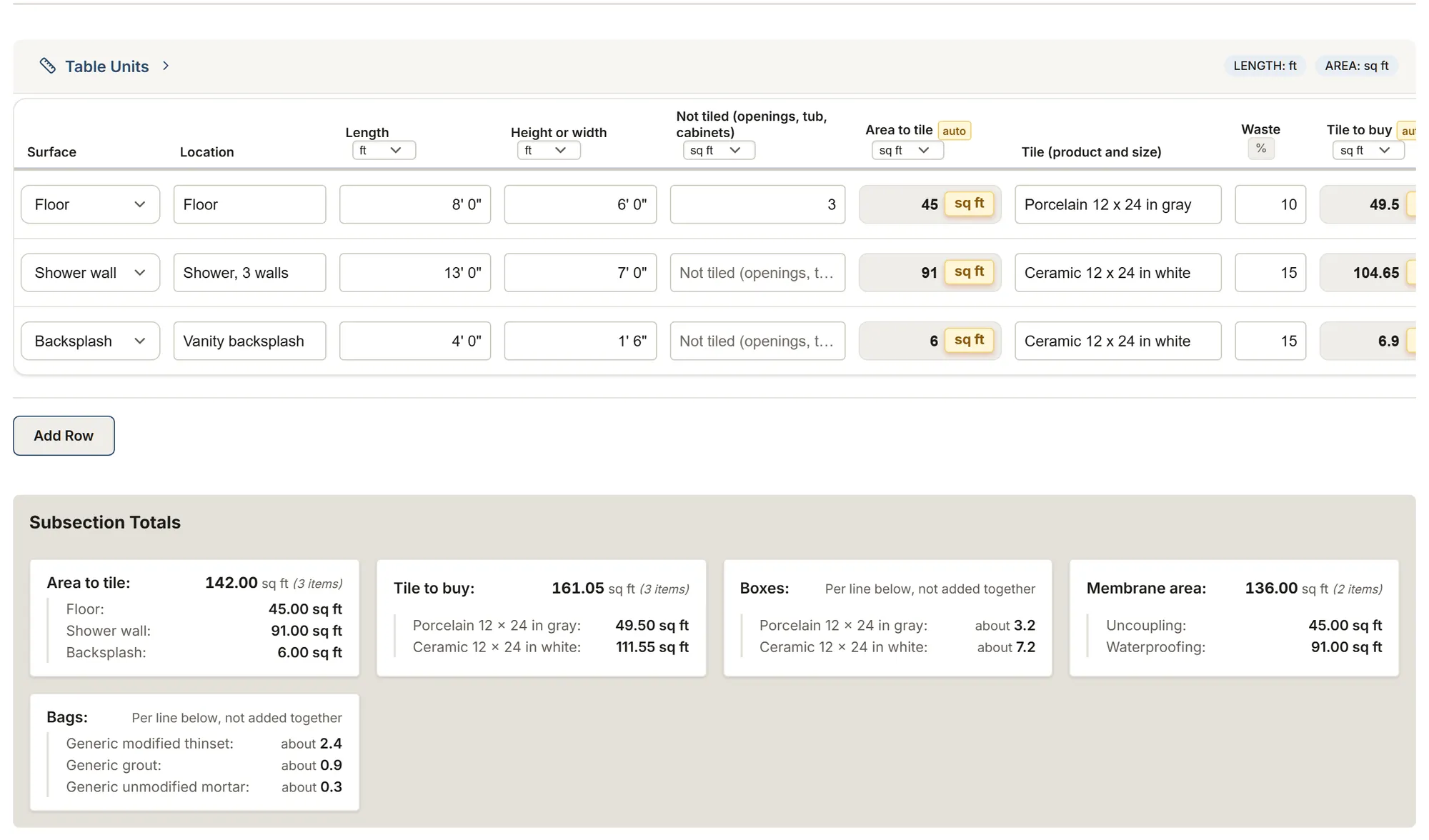
Task: Expand the Table Units chevron
Action: pos(166,66)
